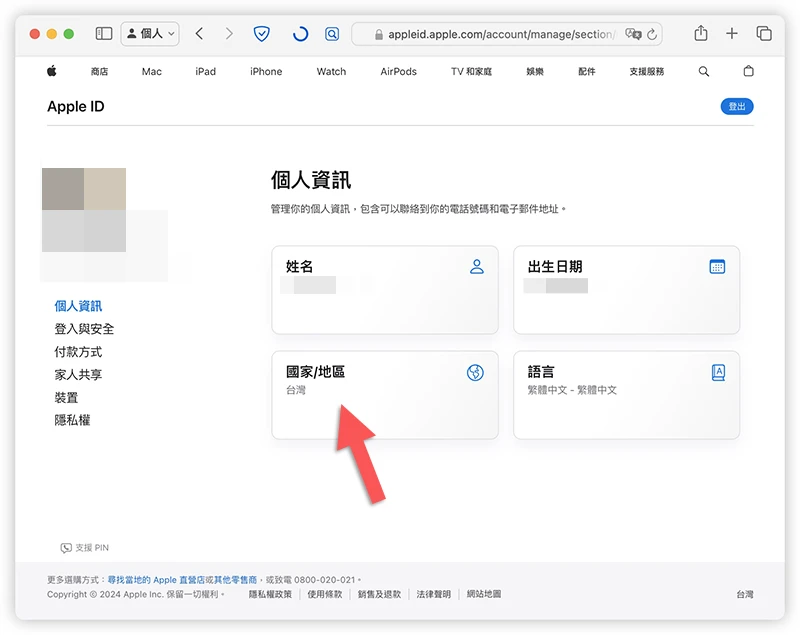This screenshot has height=635, width=800.
Task: Click the person icon on the 姓名 card
Action: click(477, 266)
